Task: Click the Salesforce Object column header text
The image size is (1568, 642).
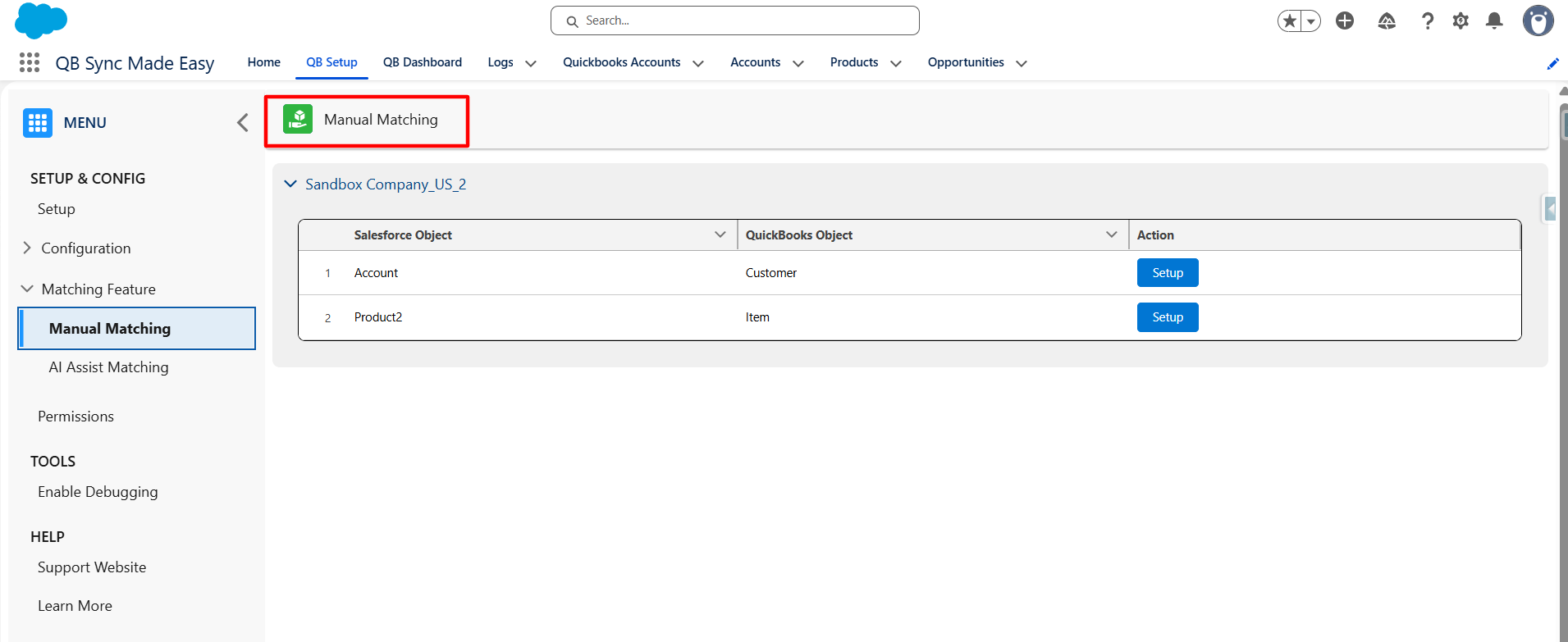Action: [403, 234]
